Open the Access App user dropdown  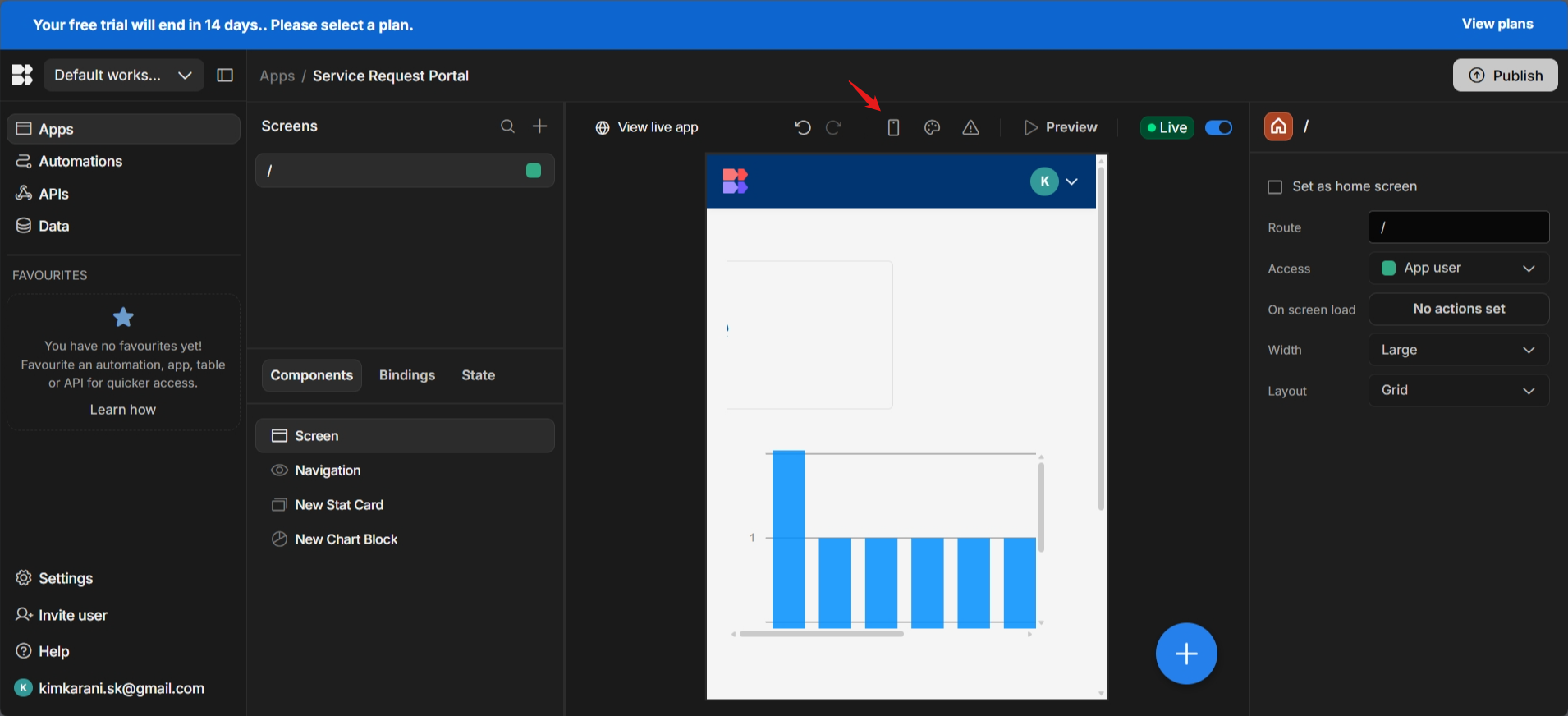1459,268
